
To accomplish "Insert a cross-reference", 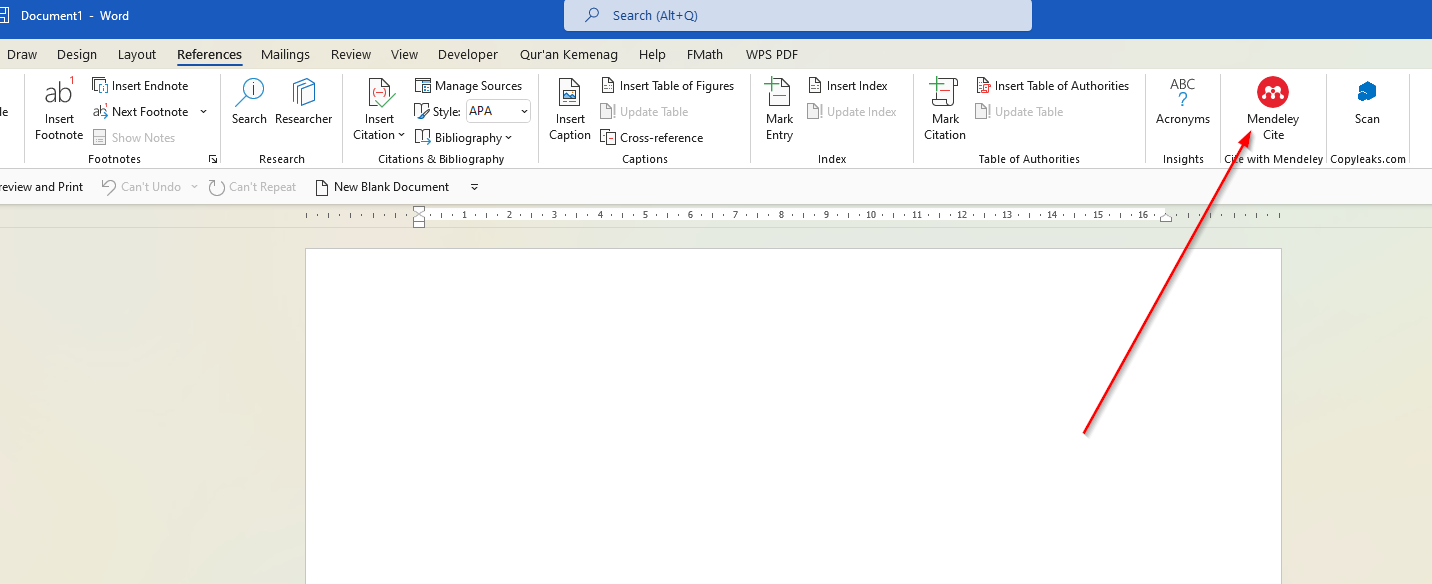I will [652, 137].
